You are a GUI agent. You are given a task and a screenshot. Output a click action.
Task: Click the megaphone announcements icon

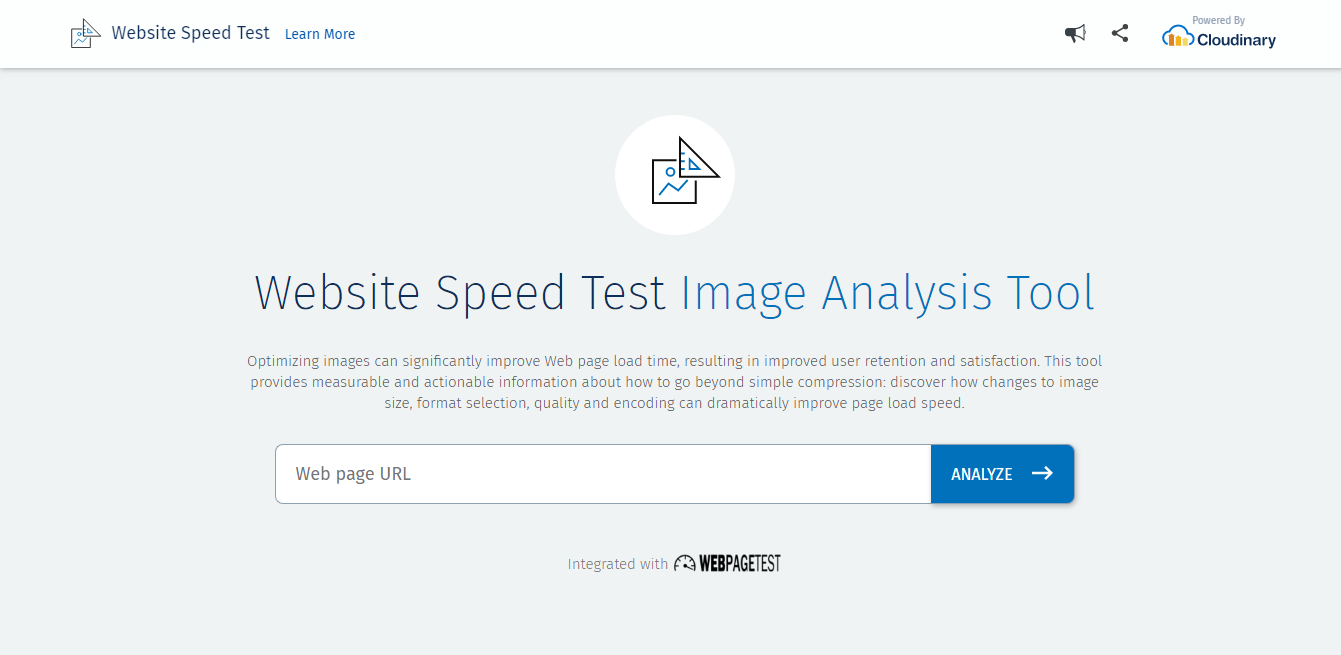(x=1075, y=34)
